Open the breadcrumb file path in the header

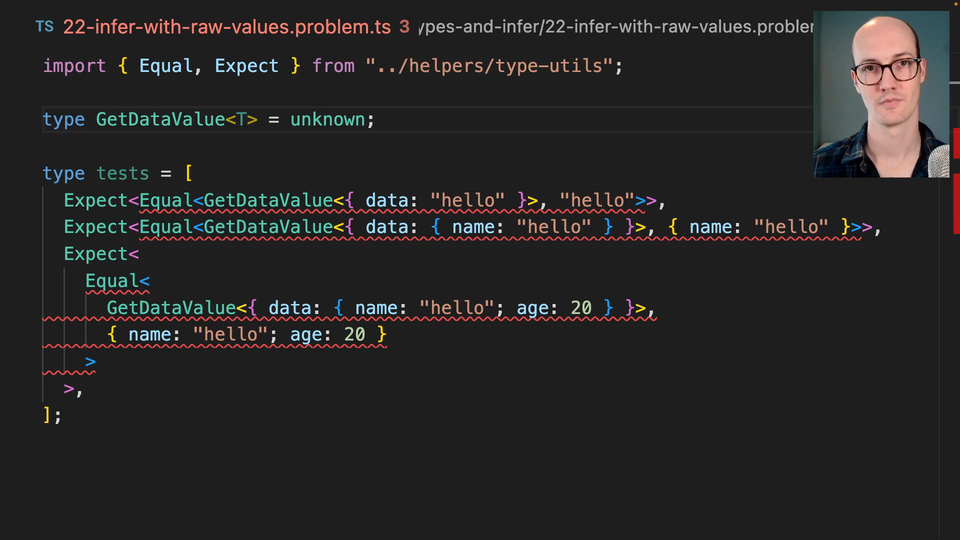tap(615, 27)
